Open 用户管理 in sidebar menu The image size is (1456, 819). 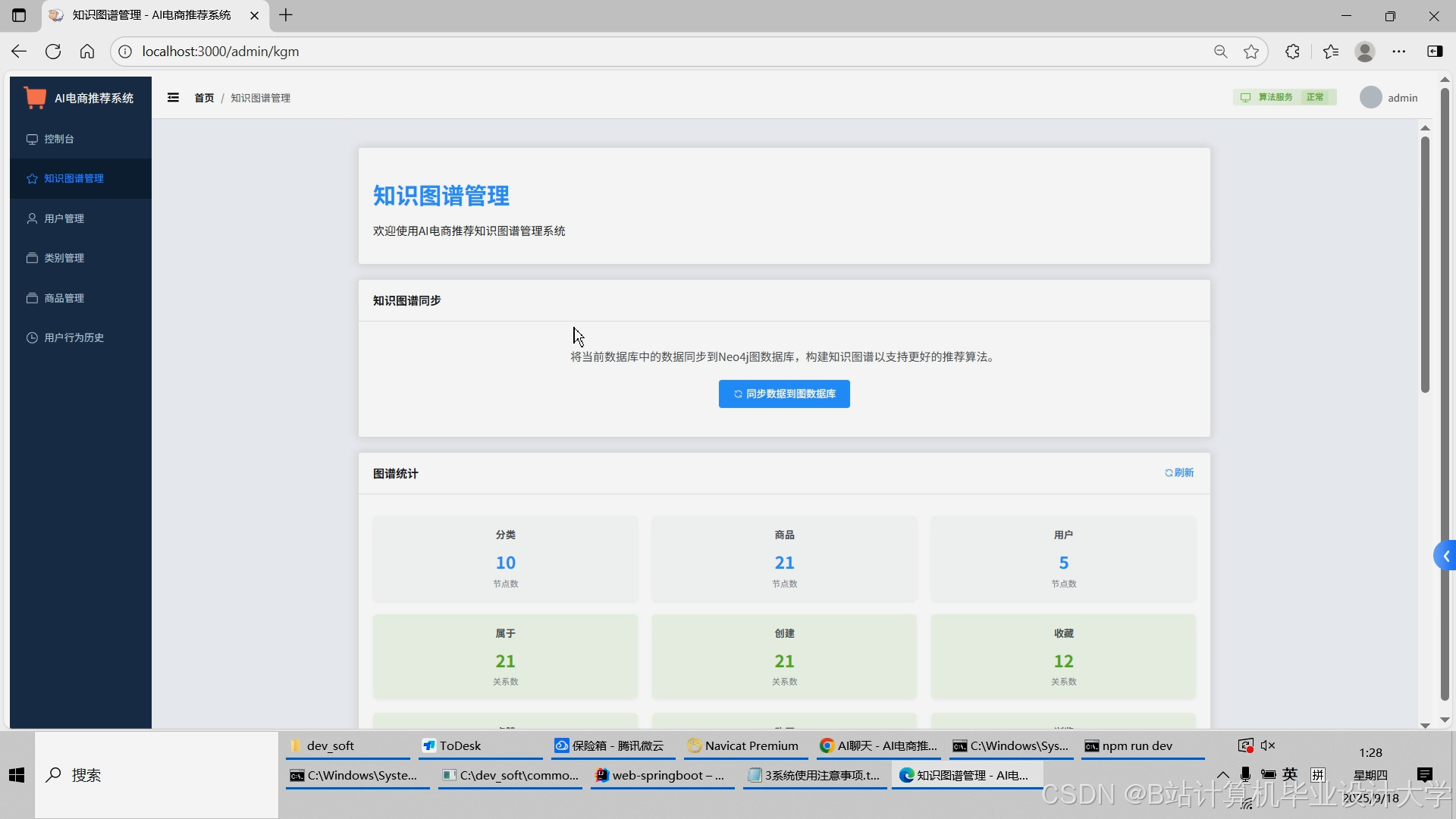click(x=64, y=218)
